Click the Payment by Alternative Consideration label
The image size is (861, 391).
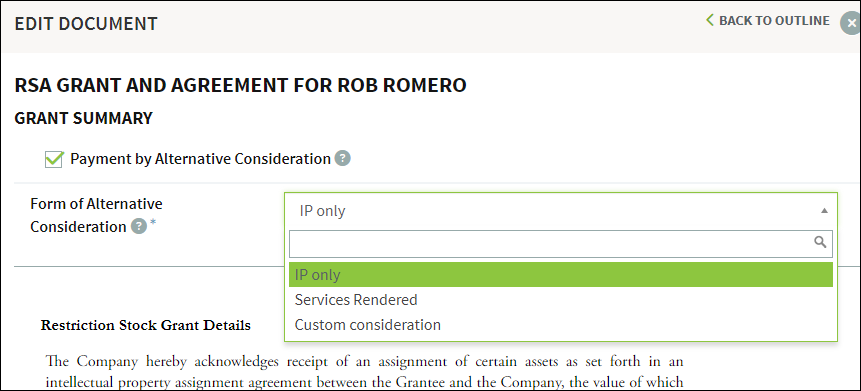click(x=200, y=159)
